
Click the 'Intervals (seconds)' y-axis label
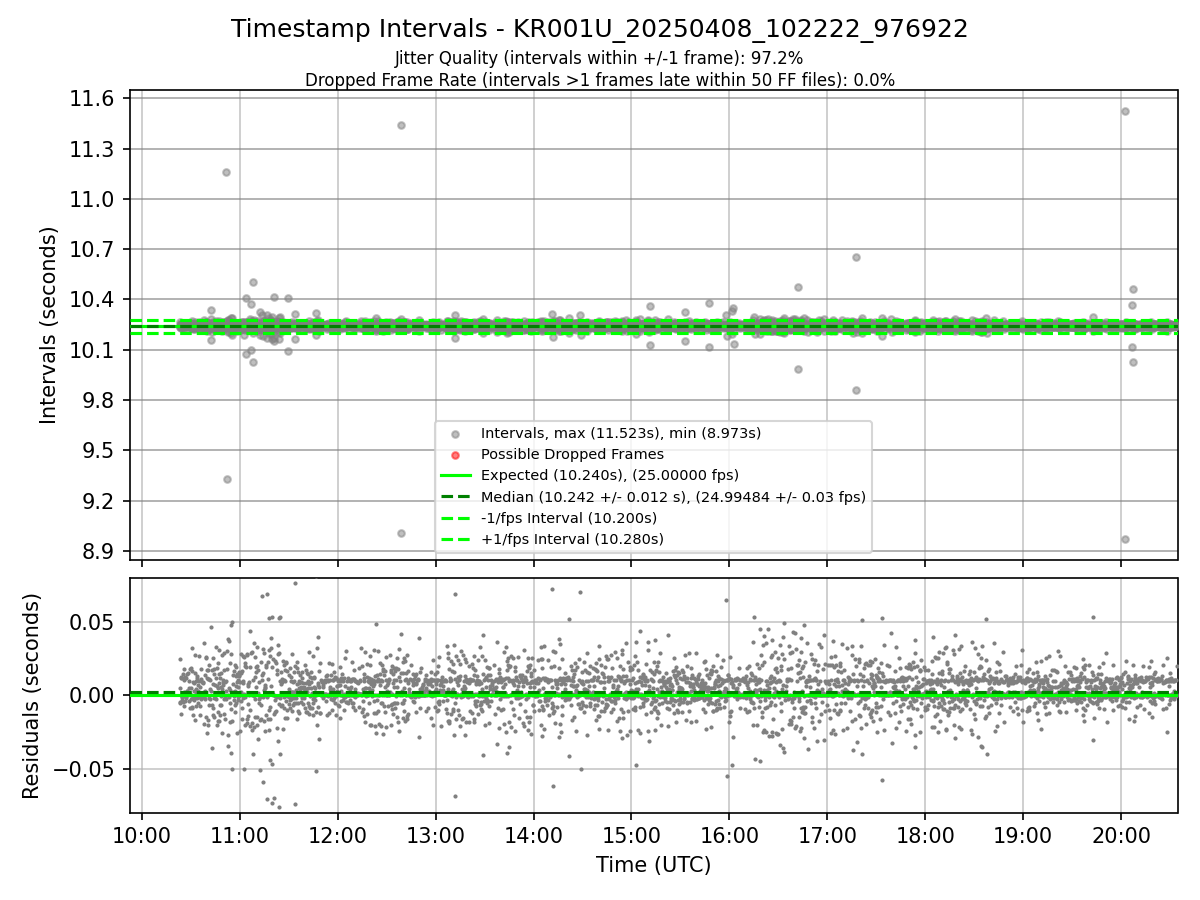coord(49,325)
